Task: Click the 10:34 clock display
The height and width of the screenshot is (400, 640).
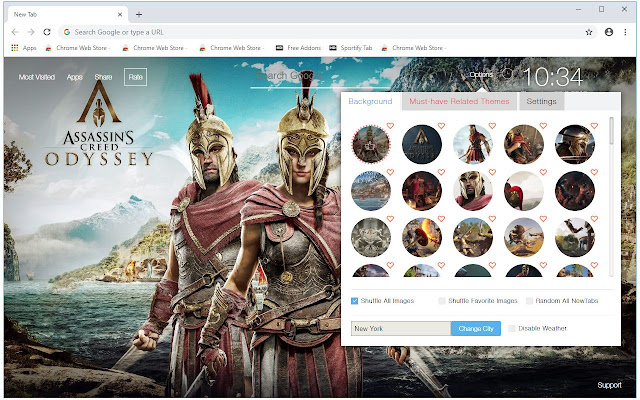Action: [x=553, y=77]
